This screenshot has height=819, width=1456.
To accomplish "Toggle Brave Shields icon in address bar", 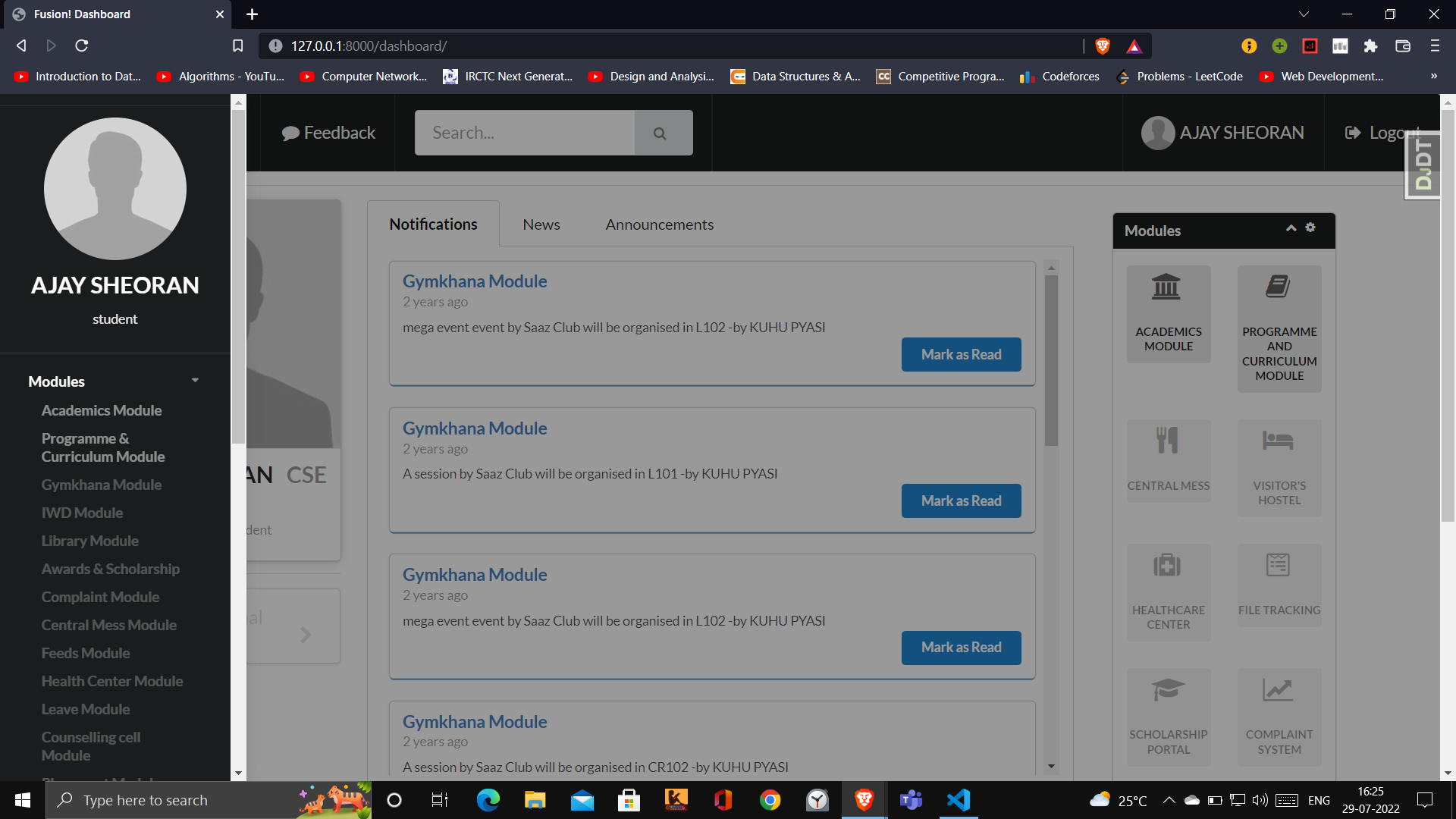I will tap(1103, 46).
